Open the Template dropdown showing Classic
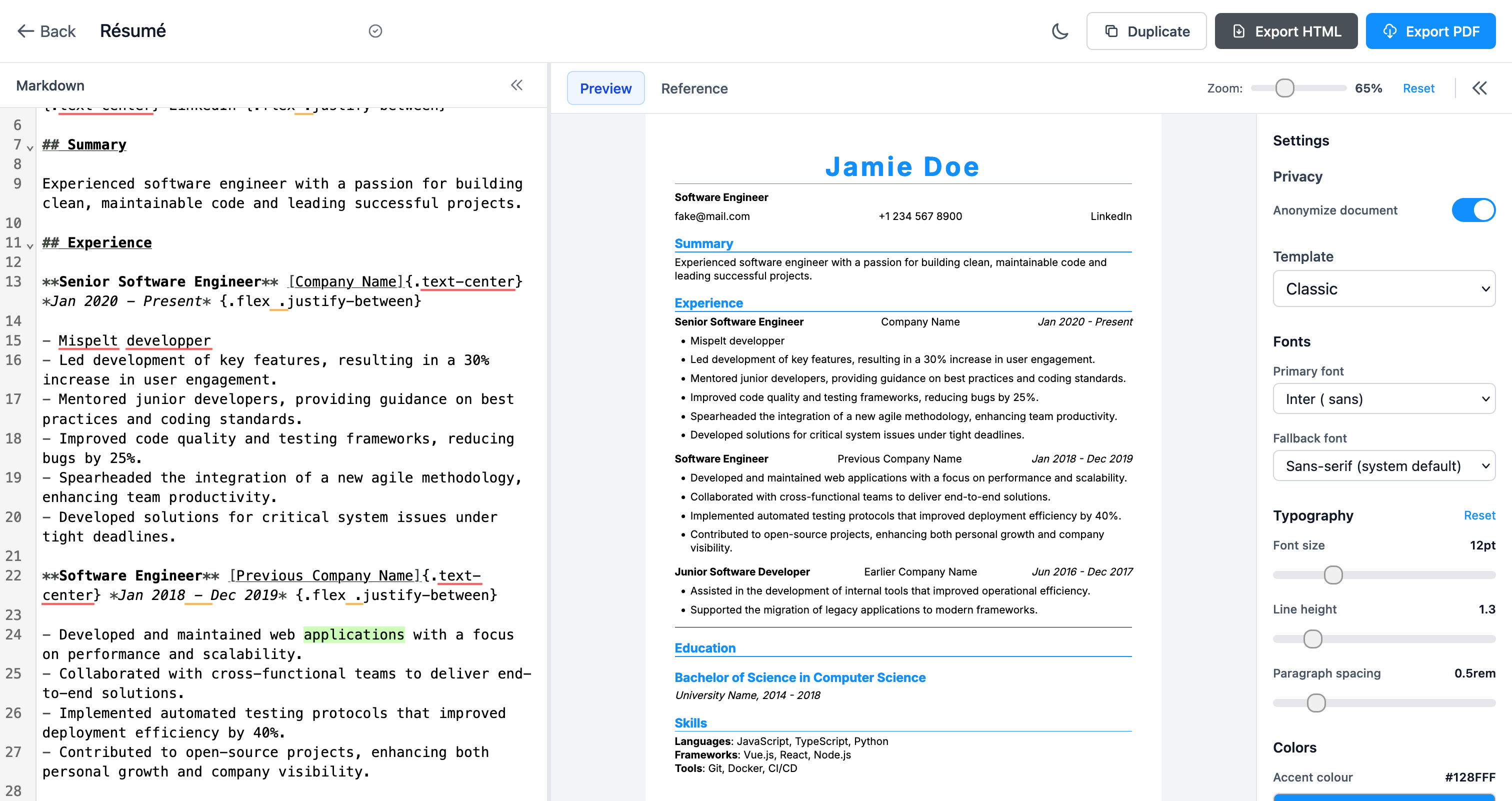Image resolution: width=1512 pixels, height=801 pixels. tap(1384, 288)
